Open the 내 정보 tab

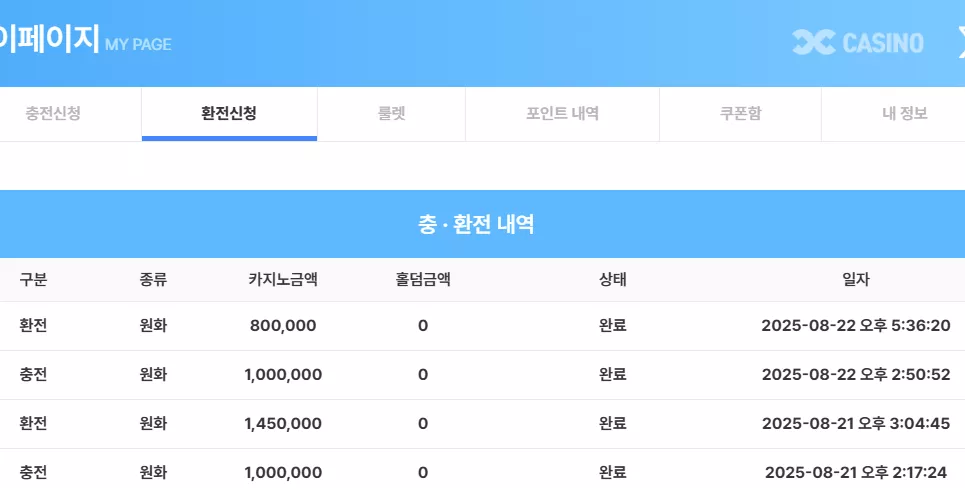[x=904, y=114]
